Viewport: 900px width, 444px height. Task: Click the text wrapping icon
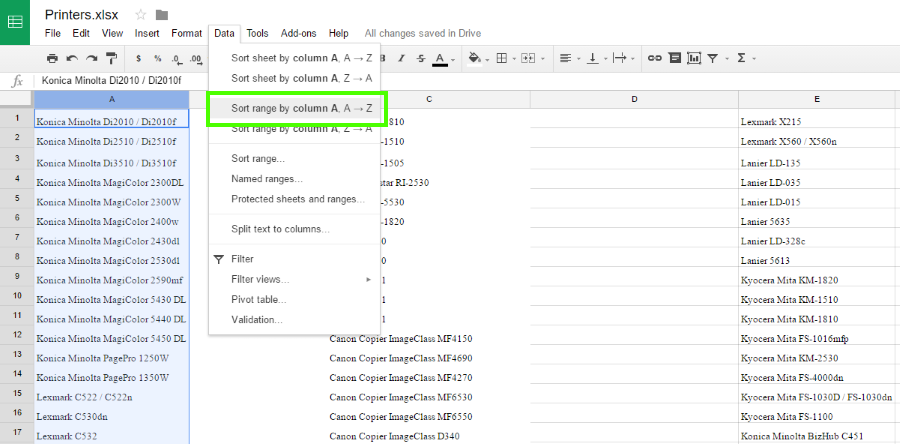619,58
